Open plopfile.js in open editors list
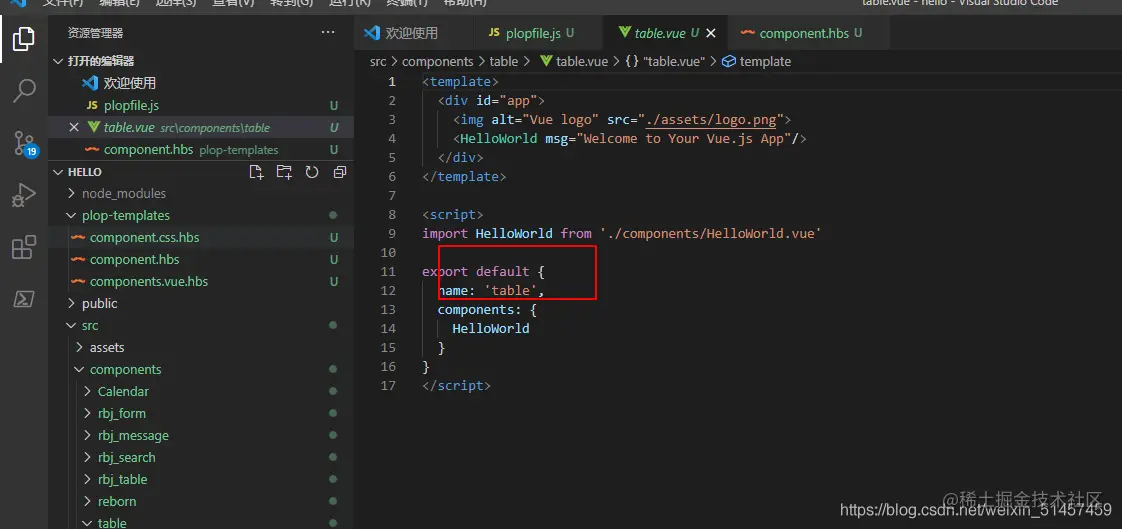Screen dimensions: 1122x529 point(131,105)
